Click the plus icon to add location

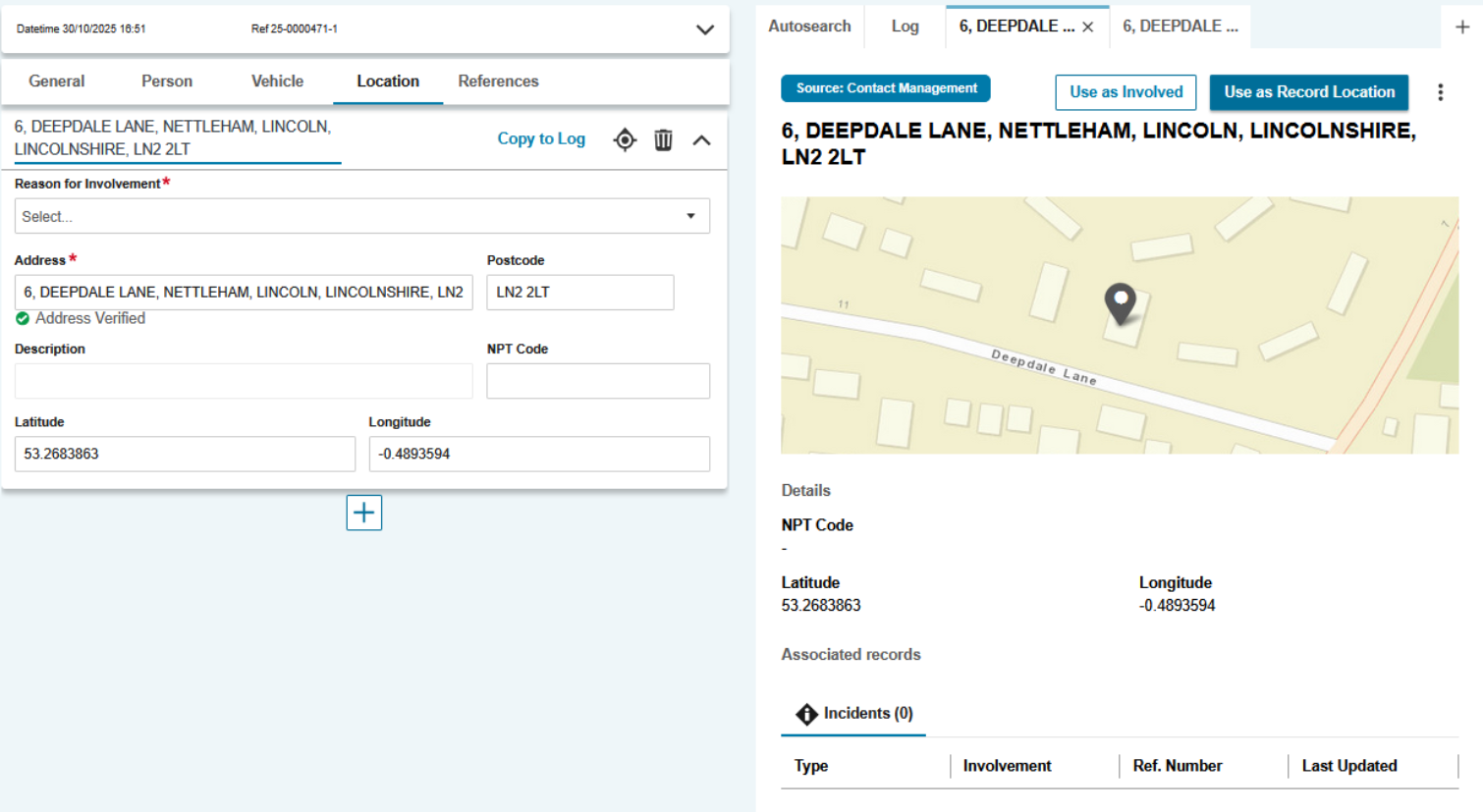click(x=363, y=513)
